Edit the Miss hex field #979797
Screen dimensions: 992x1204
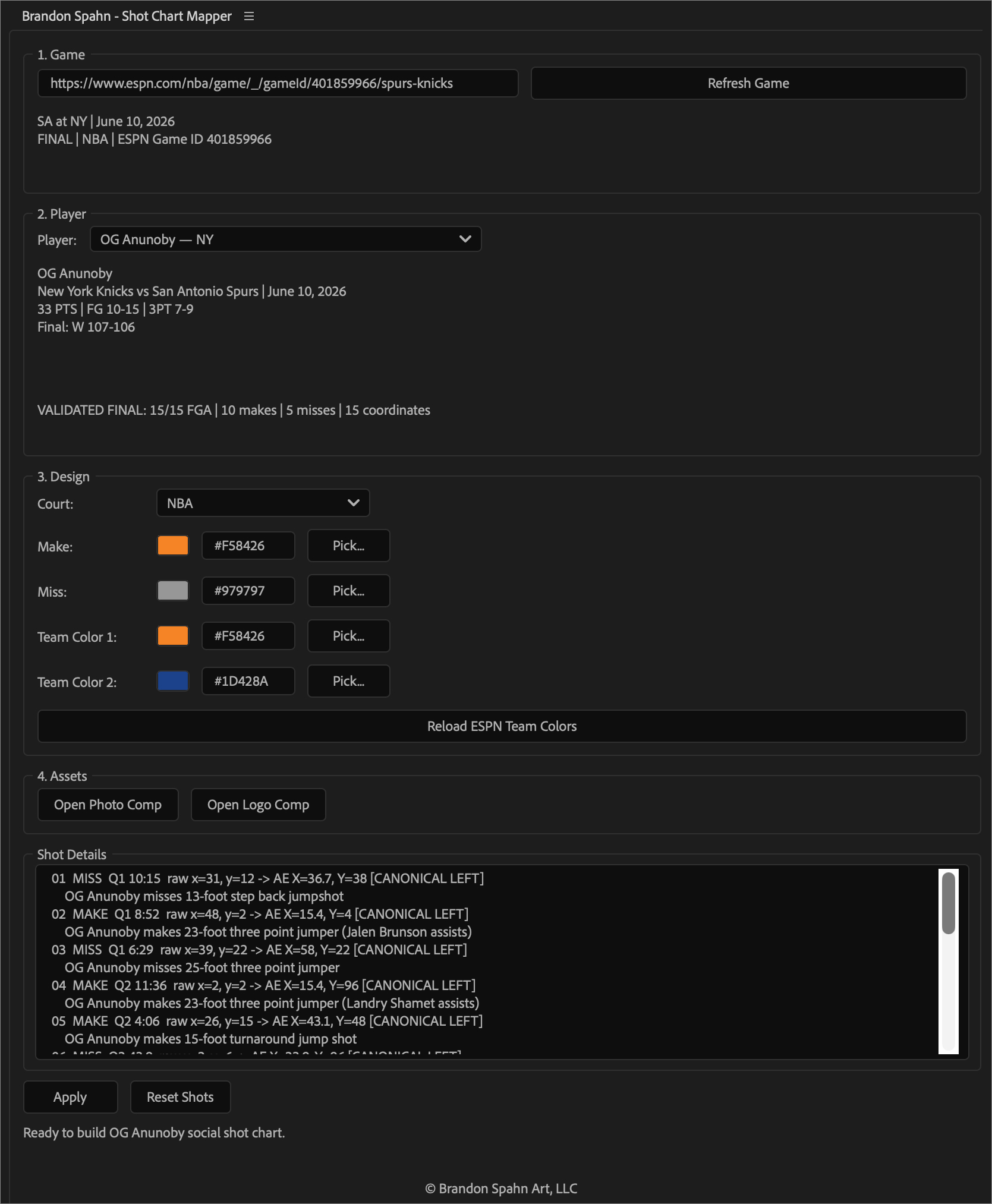(248, 591)
